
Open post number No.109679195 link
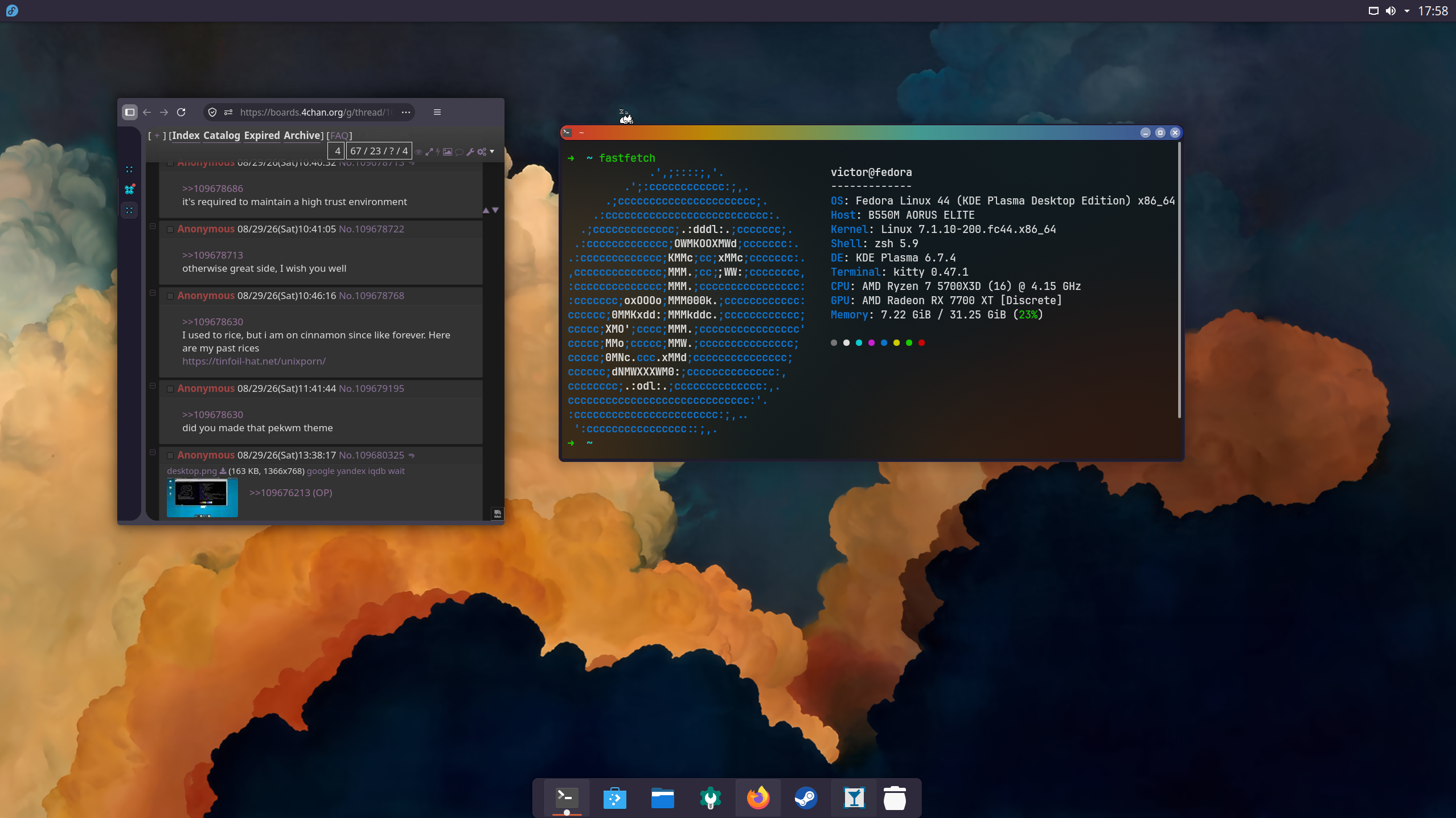[371, 388]
